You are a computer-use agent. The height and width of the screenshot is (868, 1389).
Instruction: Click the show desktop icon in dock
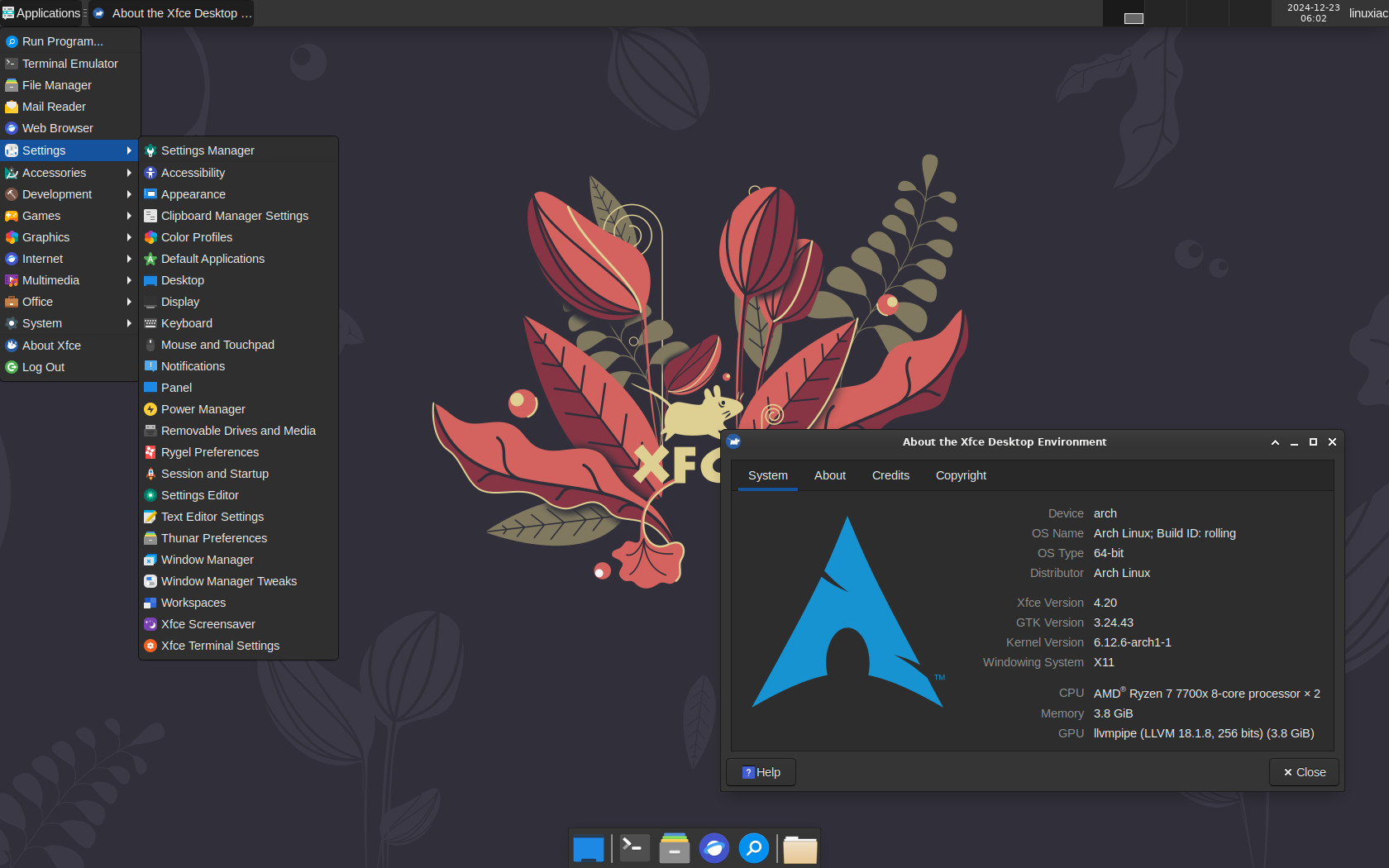(589, 848)
